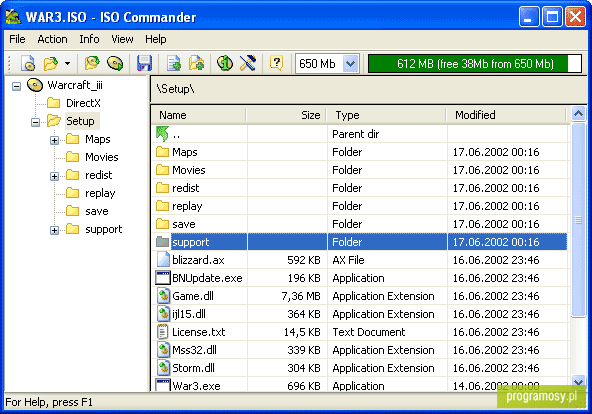
Task: Click the folder-with-disc toolbar icon
Action: click(x=92, y=63)
